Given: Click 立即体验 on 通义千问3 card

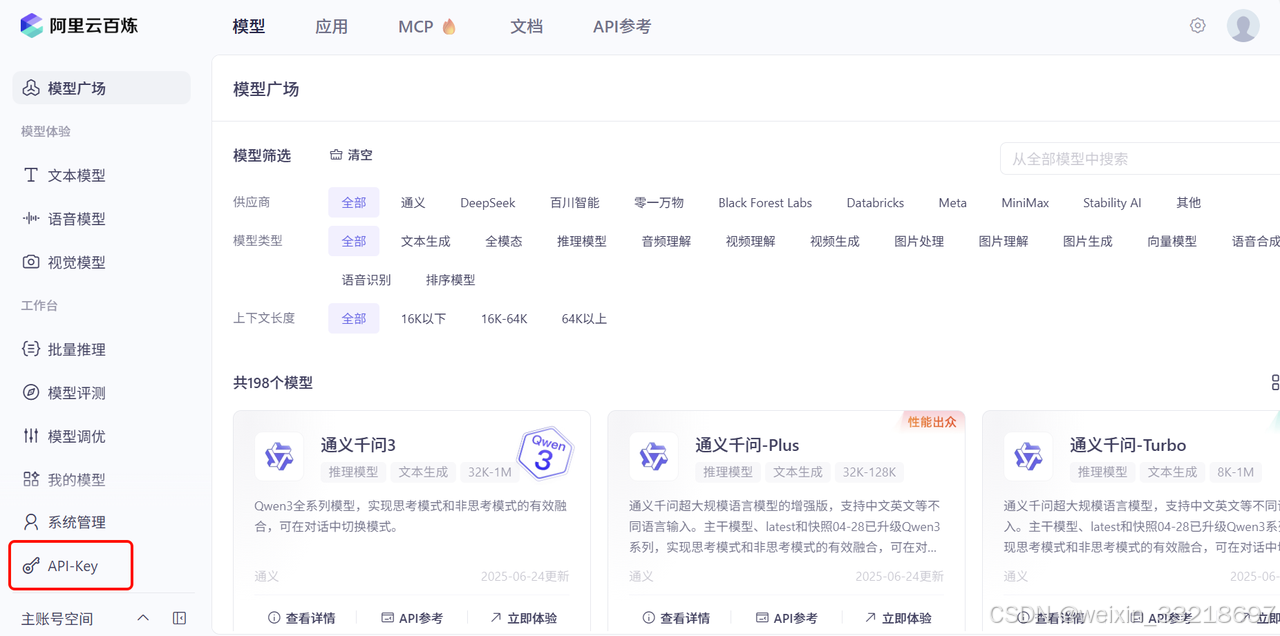Looking at the screenshot, I should pos(532,618).
